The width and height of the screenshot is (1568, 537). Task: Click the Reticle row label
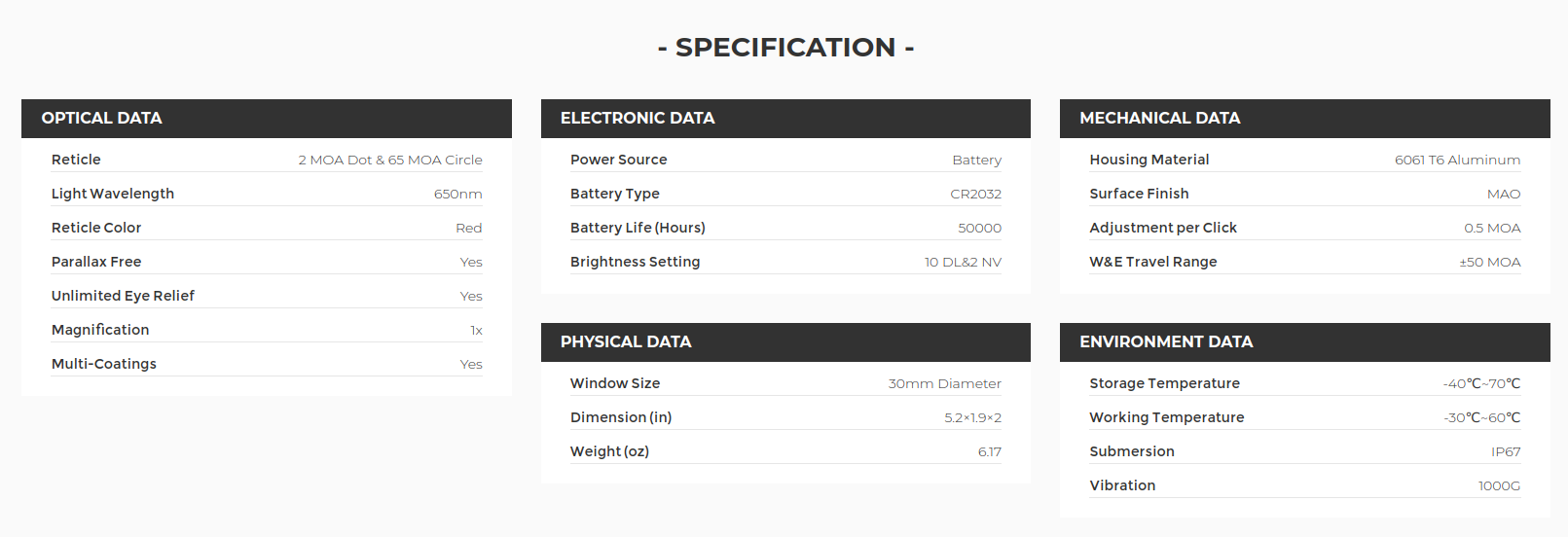tap(76, 160)
